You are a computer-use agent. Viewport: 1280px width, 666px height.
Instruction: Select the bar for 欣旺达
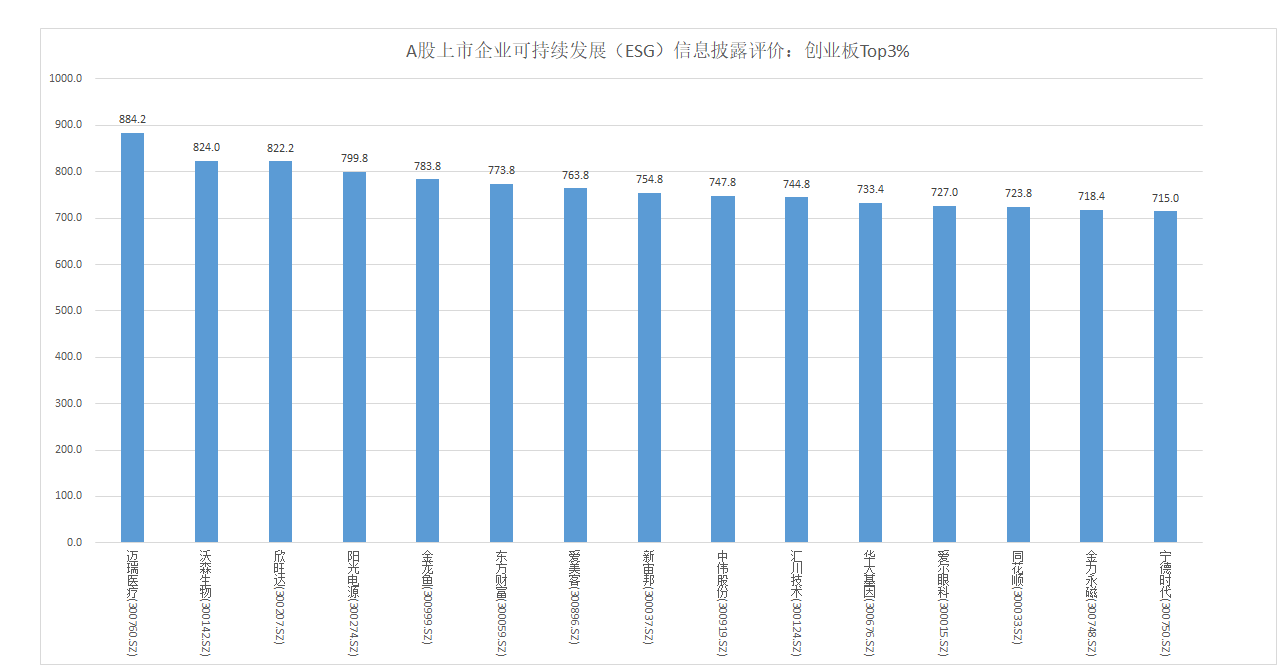(x=281, y=352)
